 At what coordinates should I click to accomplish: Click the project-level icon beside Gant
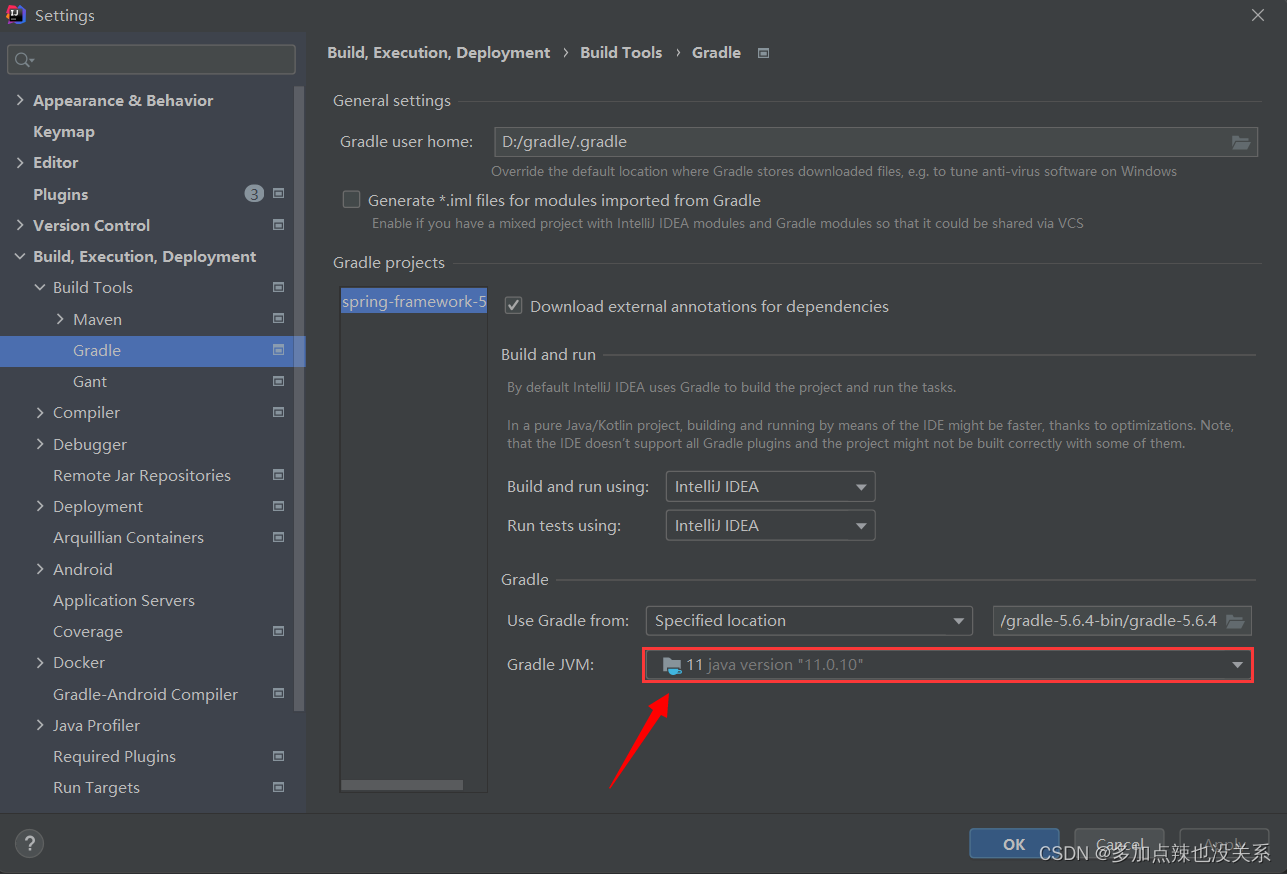(x=279, y=381)
